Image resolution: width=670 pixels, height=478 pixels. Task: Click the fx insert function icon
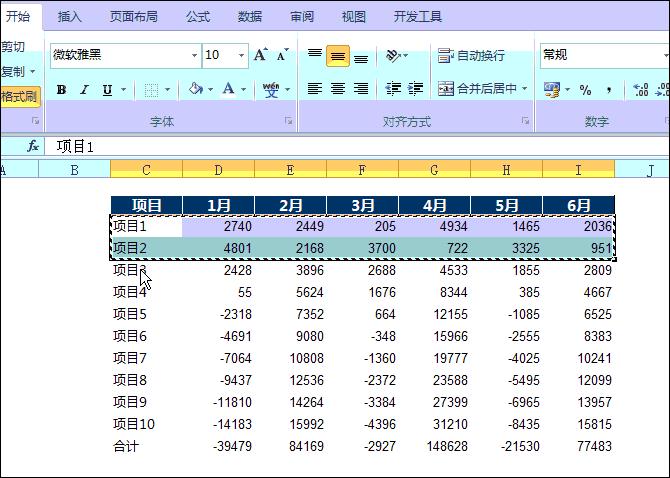click(33, 147)
